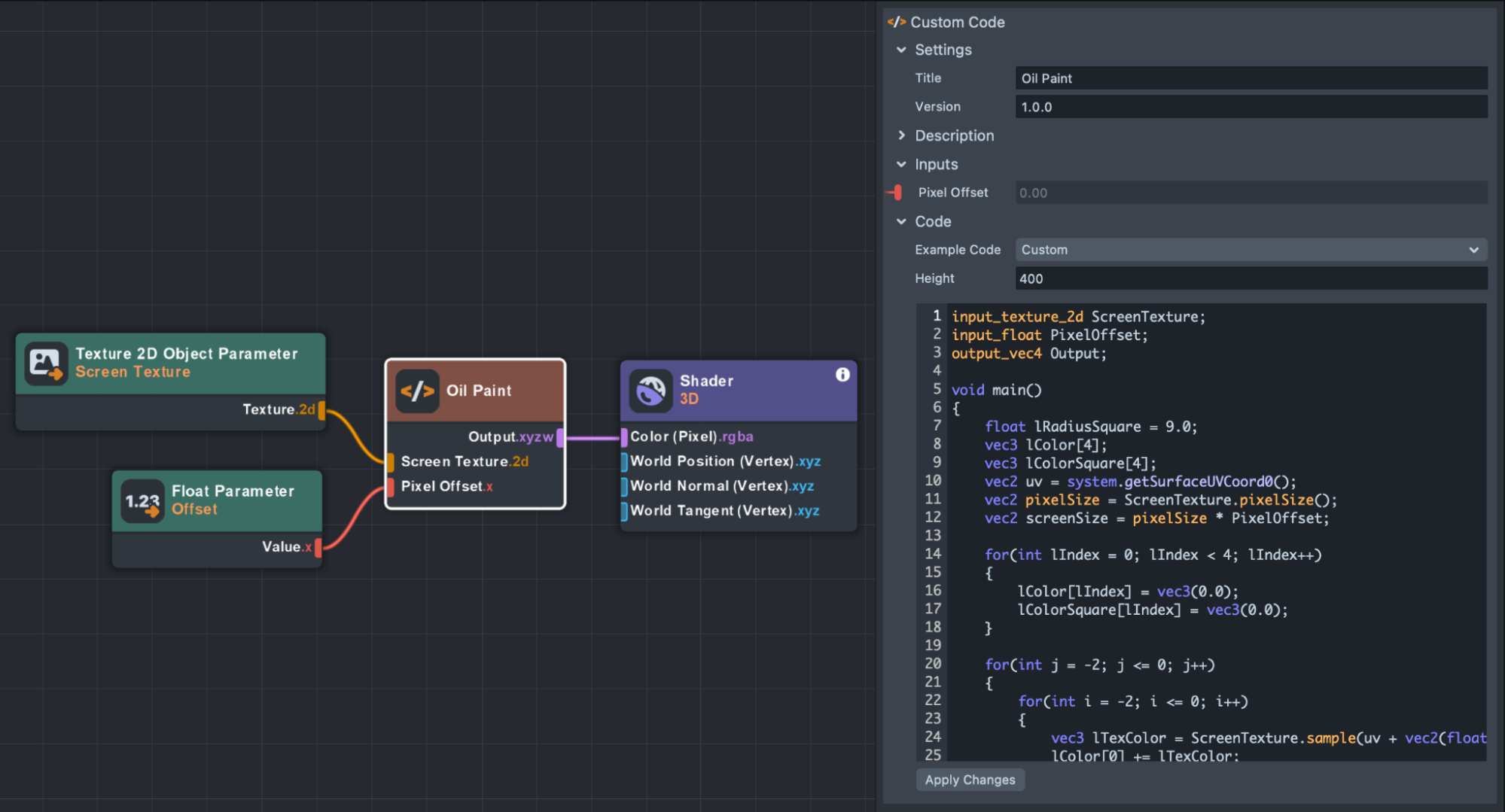This screenshot has width=1505, height=812.
Task: Click the World Position (Vertex) input port
Action: click(x=624, y=462)
